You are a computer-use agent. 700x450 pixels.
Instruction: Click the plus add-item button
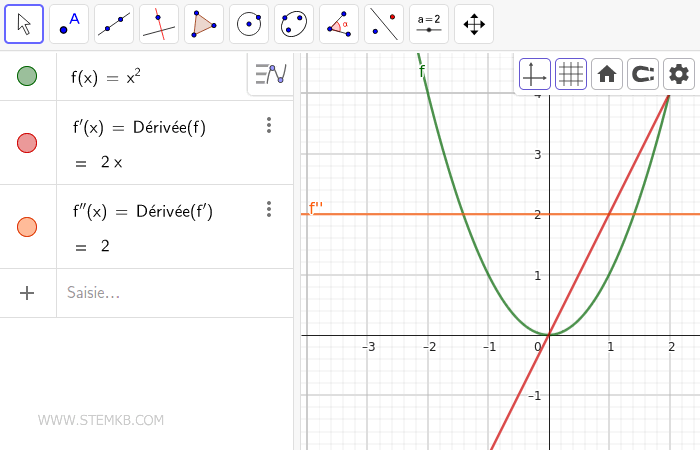tap(27, 293)
